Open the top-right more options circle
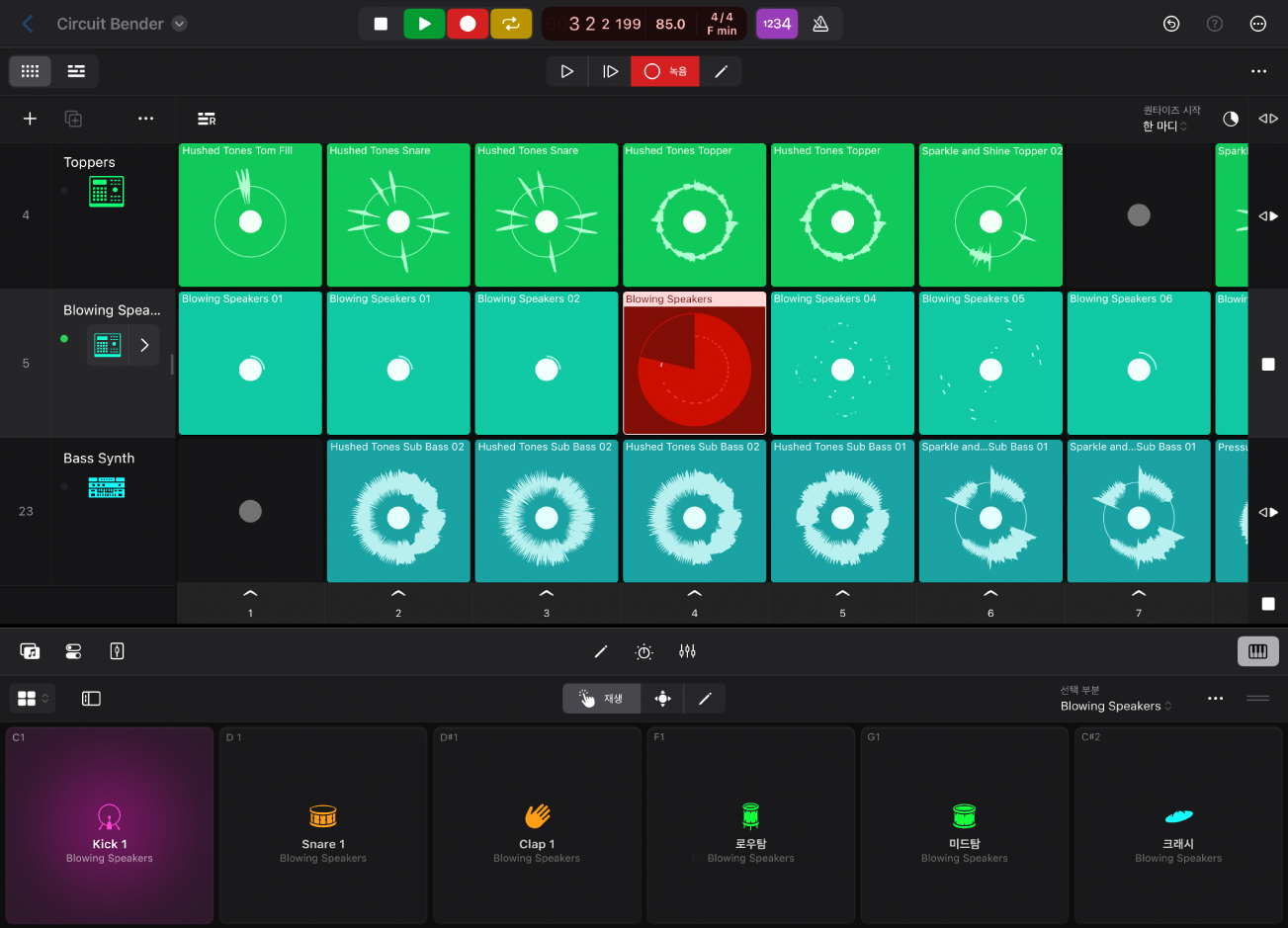The width and height of the screenshot is (1288, 928). (x=1258, y=24)
